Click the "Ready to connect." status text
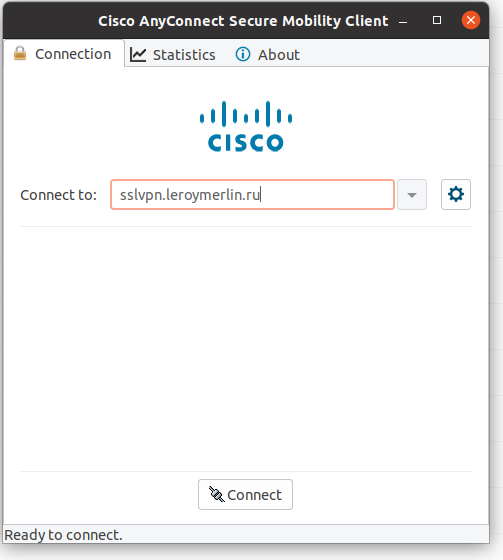The width and height of the screenshot is (503, 560). 63,535
